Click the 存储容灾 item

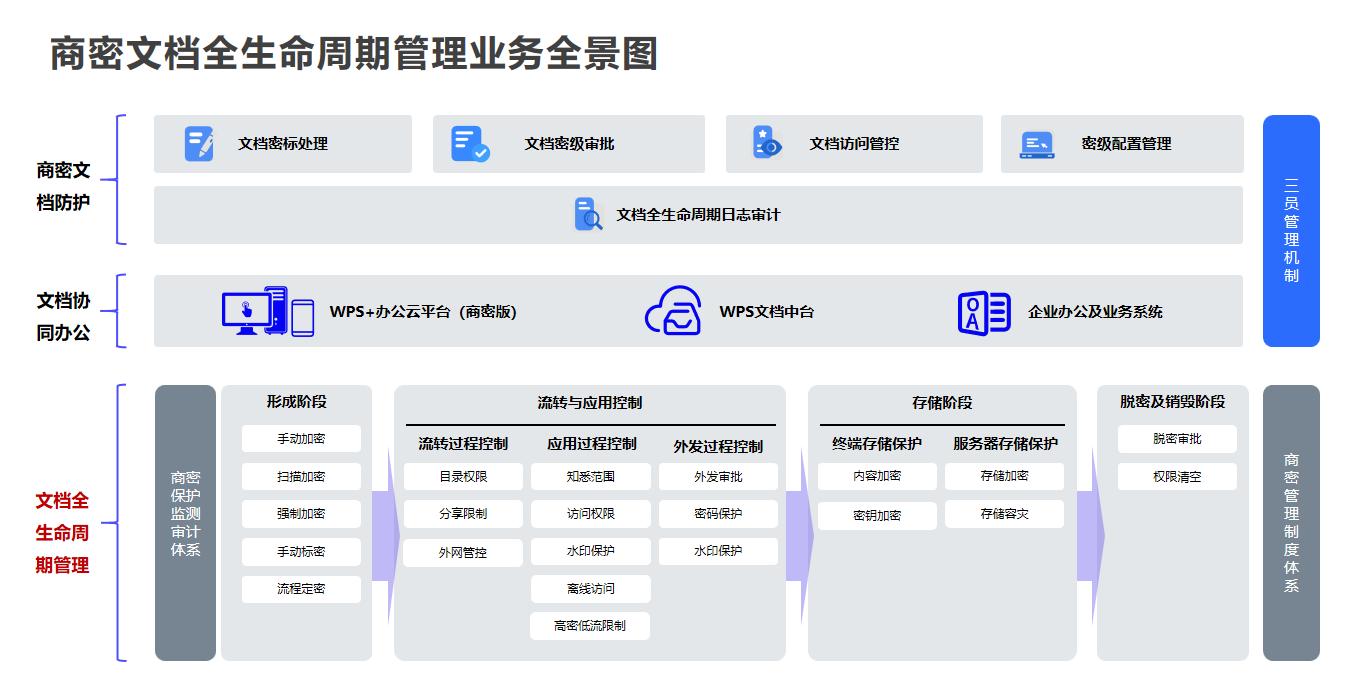[x=1004, y=514]
